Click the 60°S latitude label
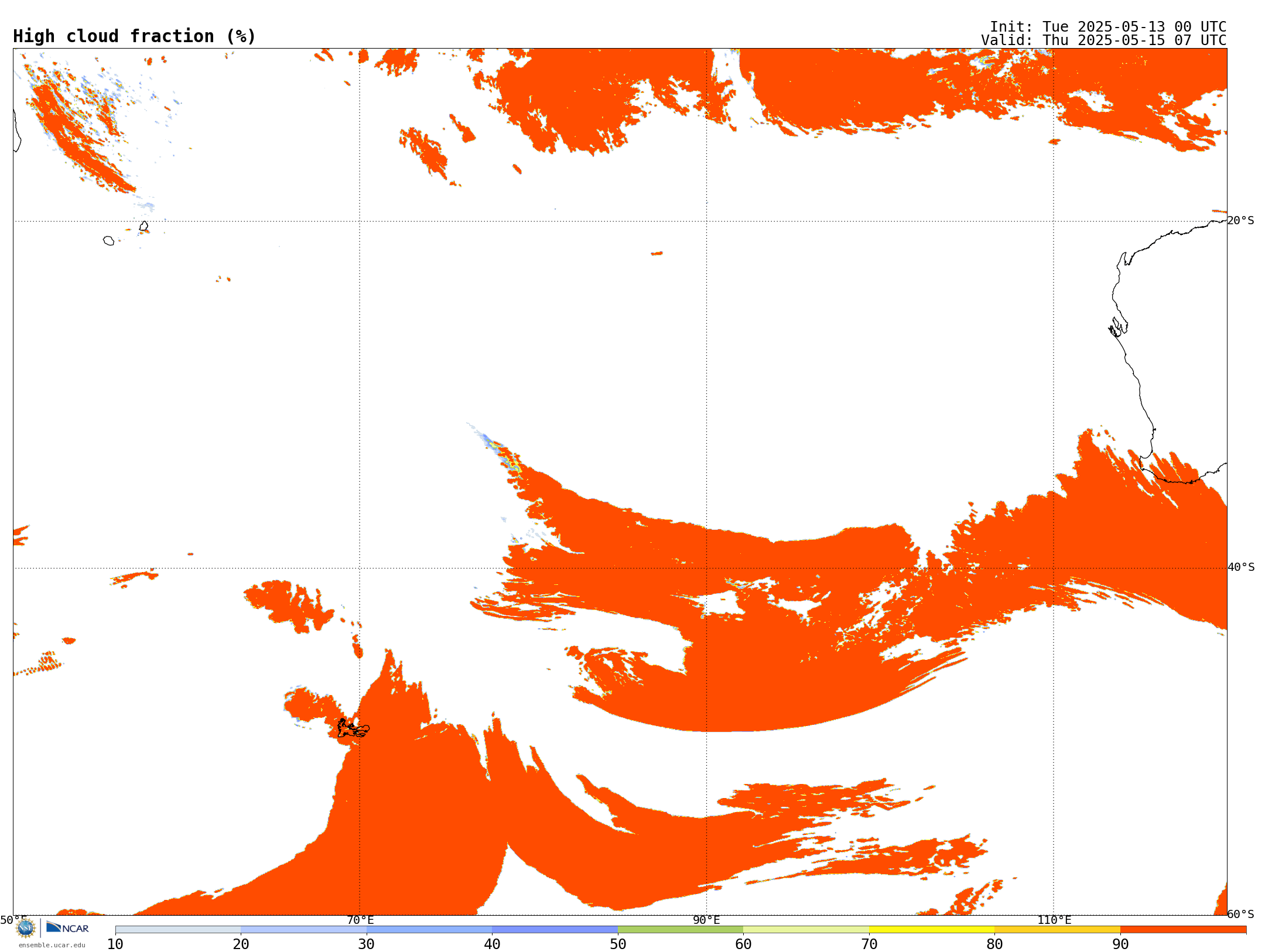 point(1240,914)
